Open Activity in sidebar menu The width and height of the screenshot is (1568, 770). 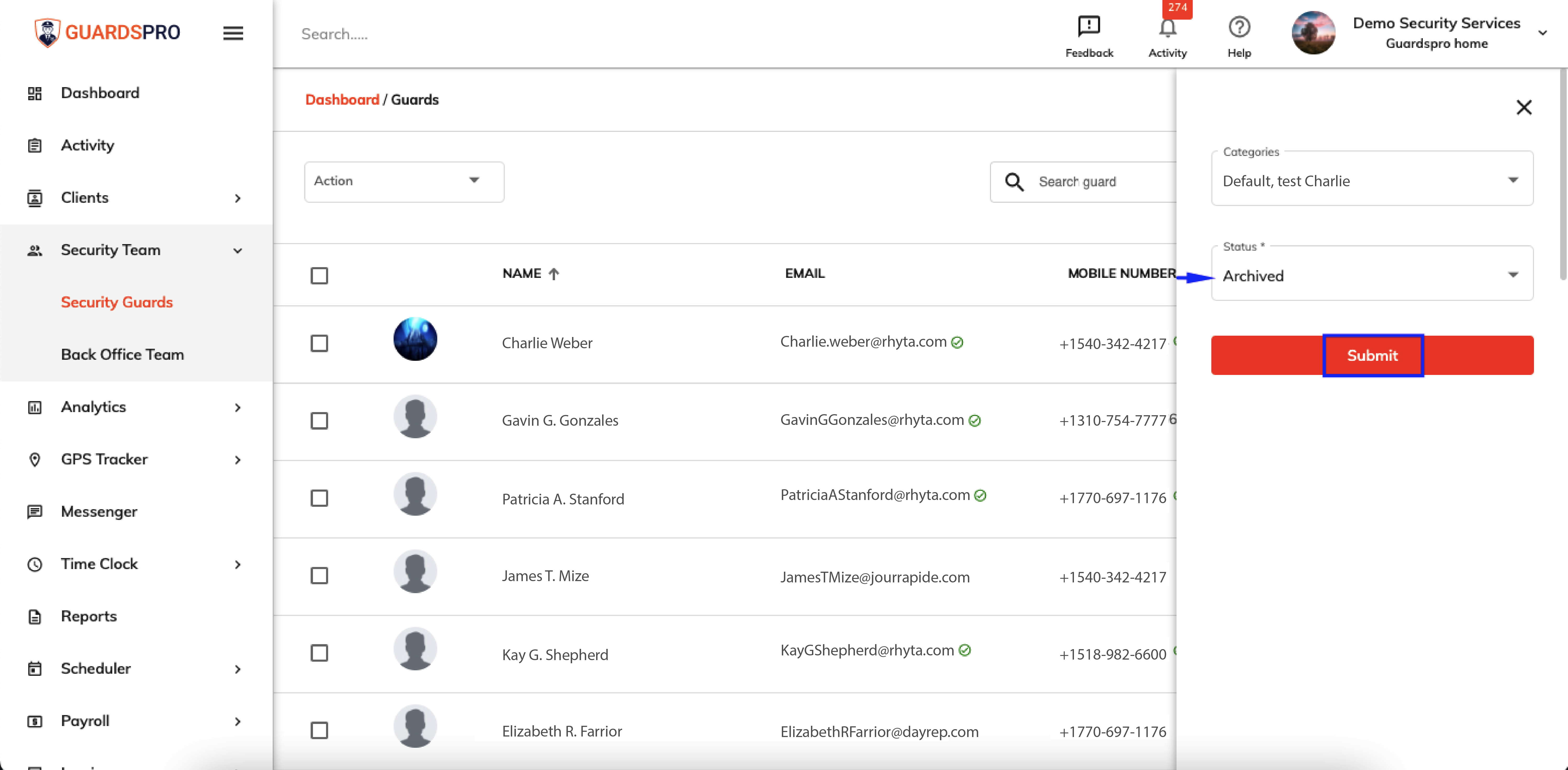(x=88, y=145)
